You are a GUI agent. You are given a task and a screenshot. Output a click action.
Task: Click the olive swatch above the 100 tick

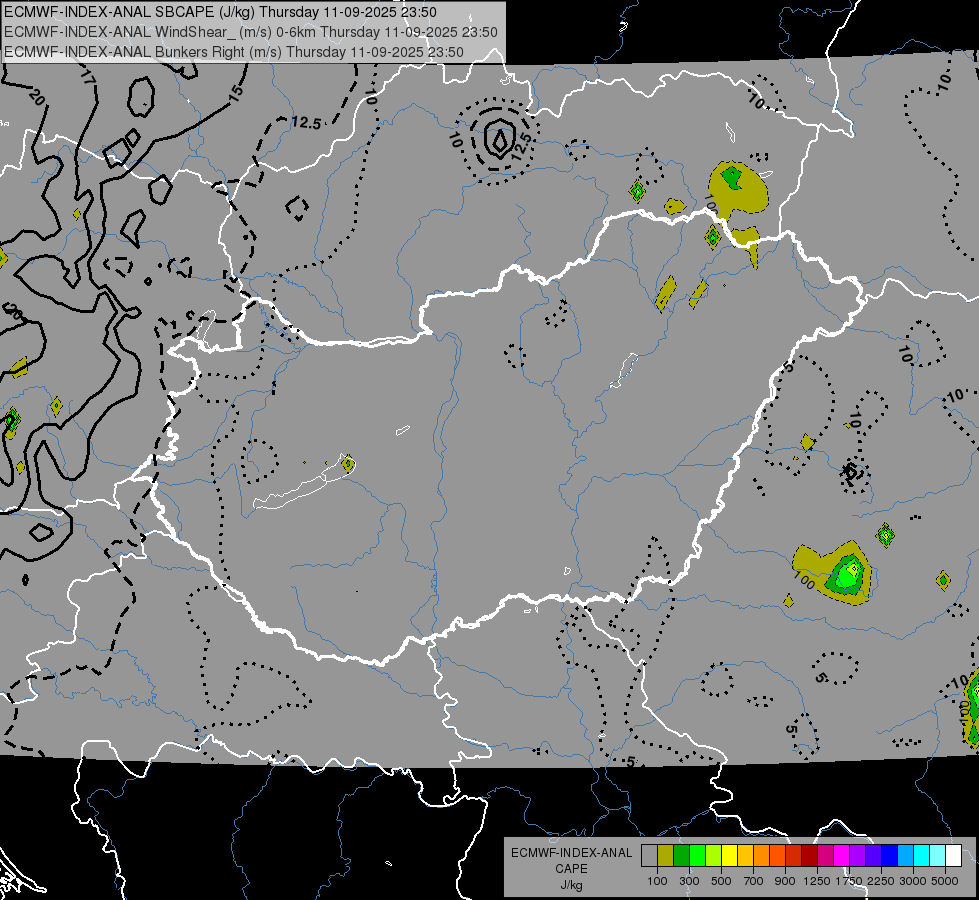point(666,855)
